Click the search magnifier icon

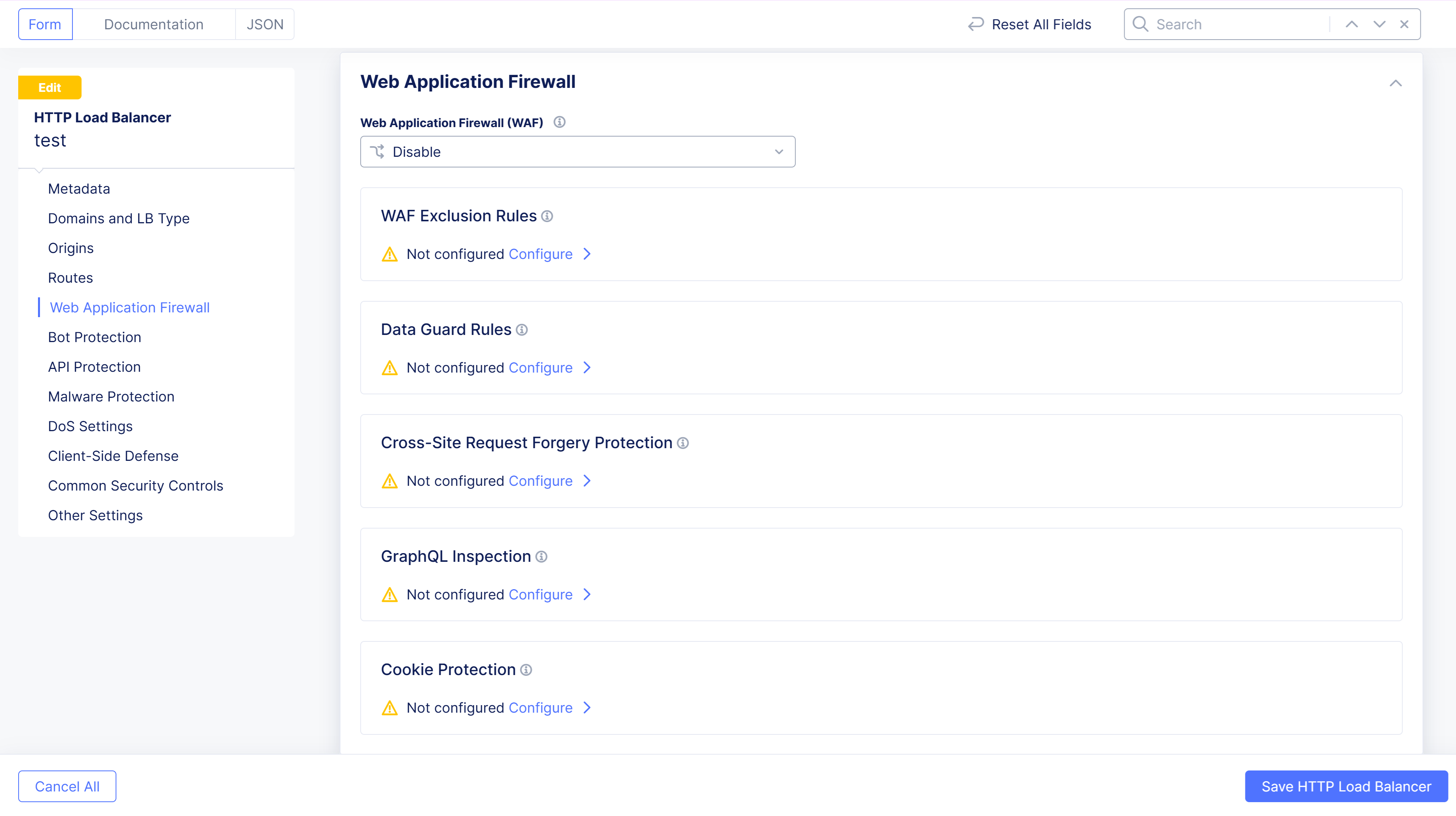1140,24
